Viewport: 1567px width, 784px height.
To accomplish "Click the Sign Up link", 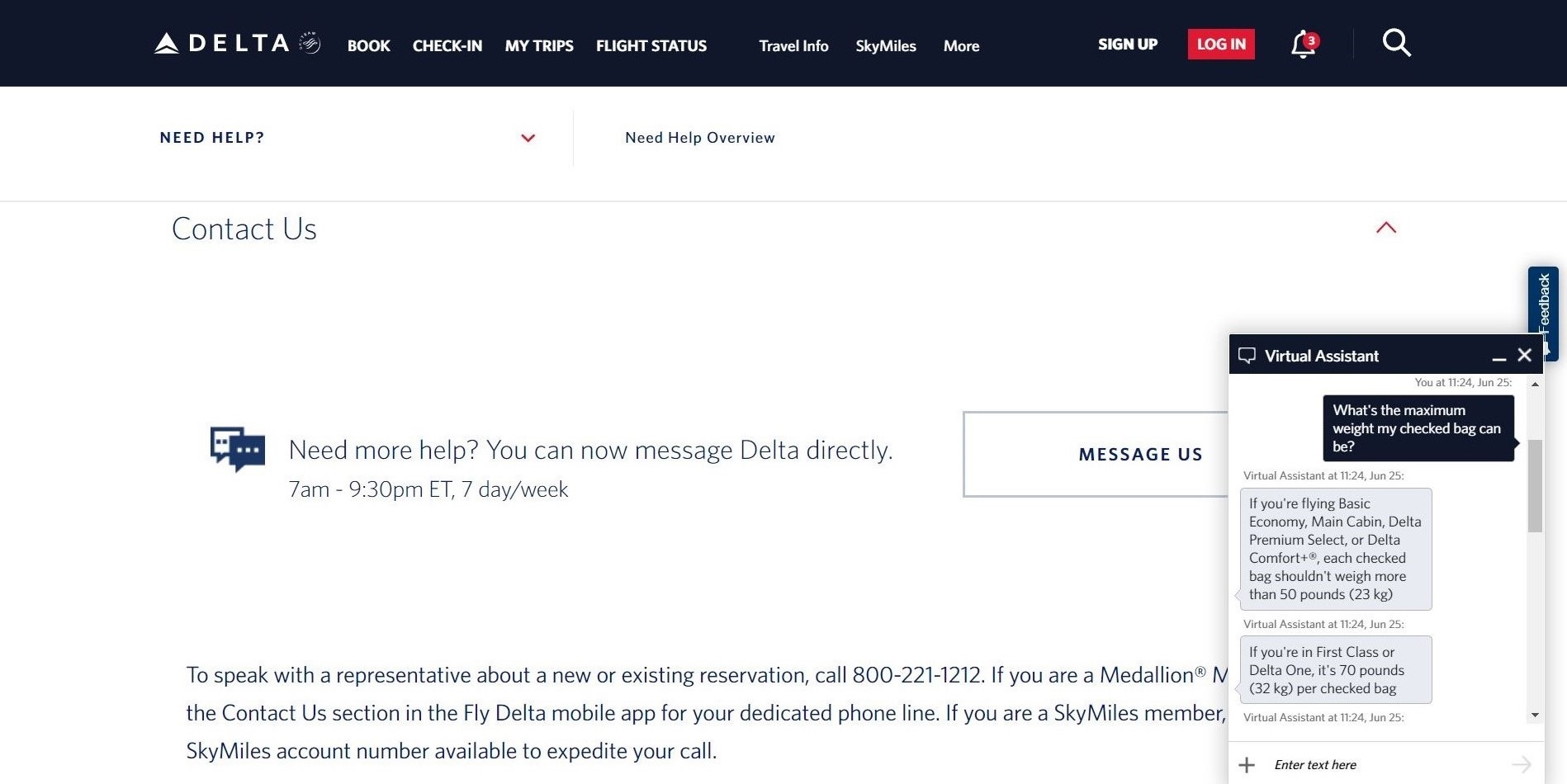I will click(x=1128, y=45).
